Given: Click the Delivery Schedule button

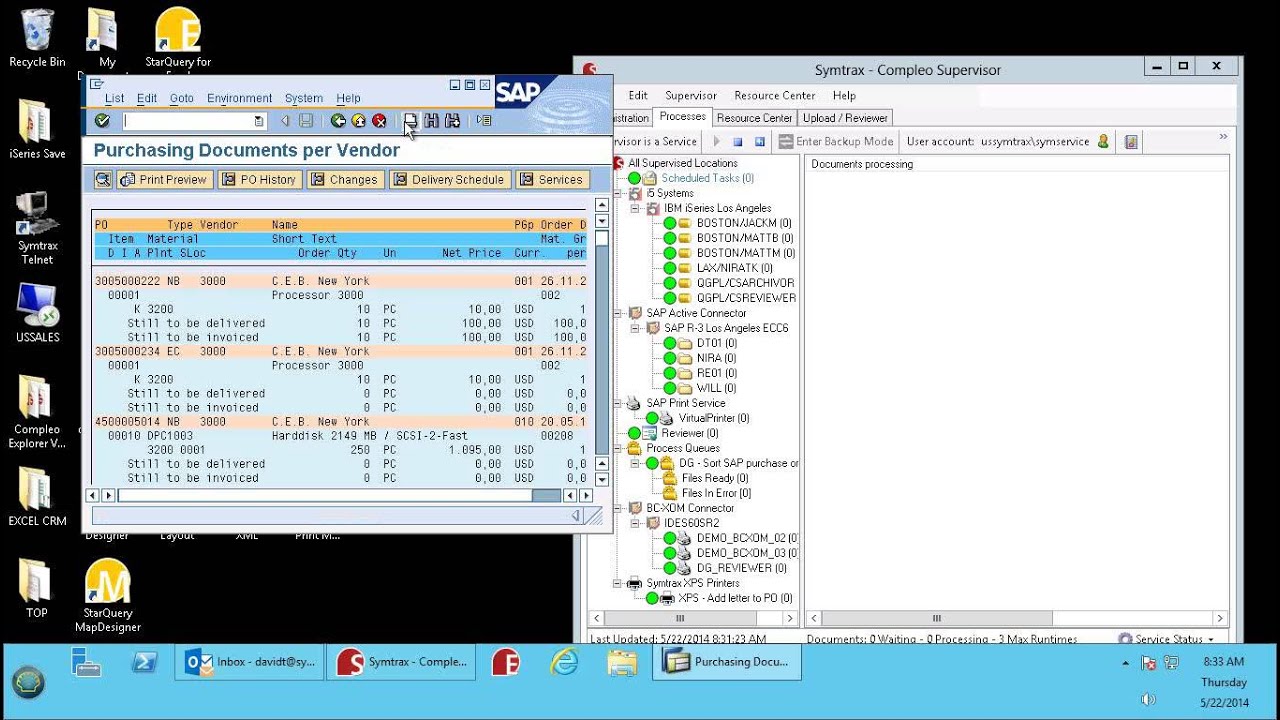Looking at the screenshot, I should pos(449,180).
